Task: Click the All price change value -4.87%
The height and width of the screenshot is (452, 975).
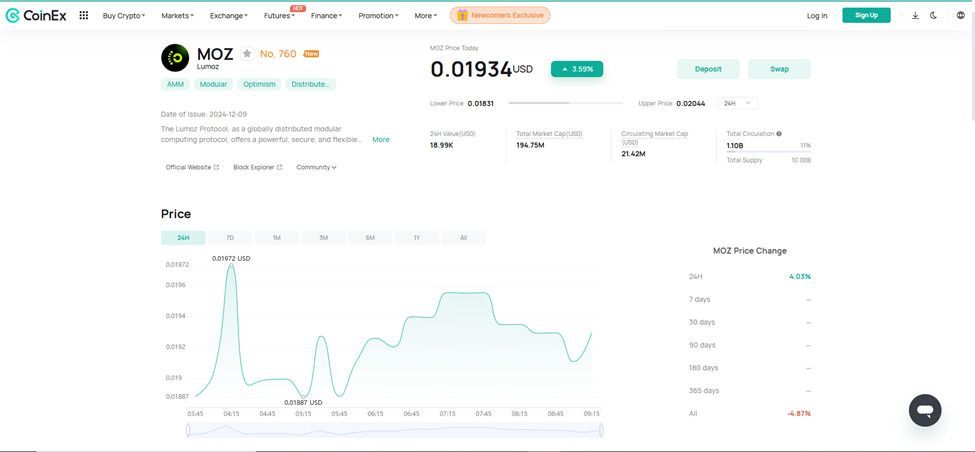Action: point(799,413)
